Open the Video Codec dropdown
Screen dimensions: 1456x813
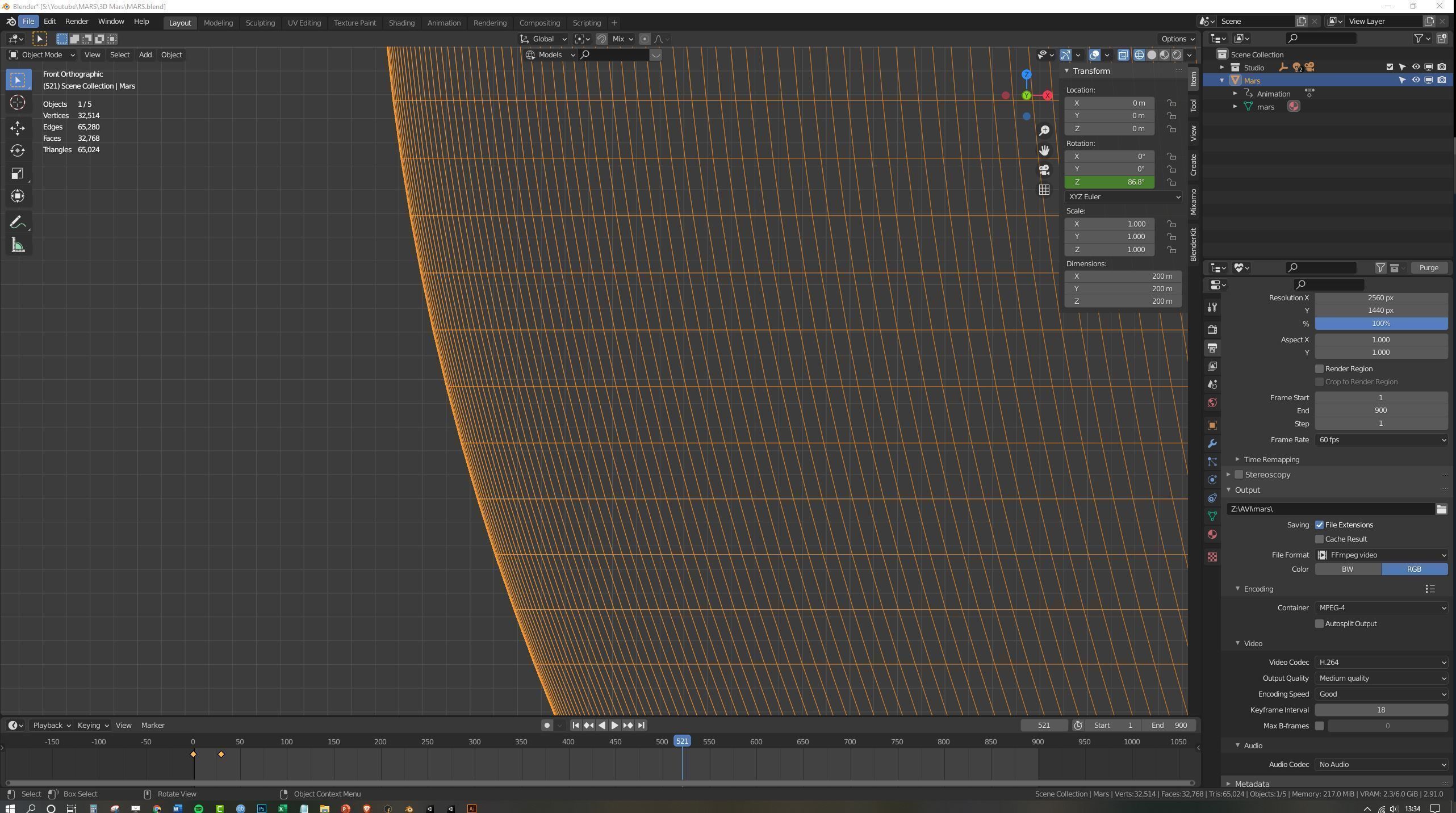(1380, 663)
